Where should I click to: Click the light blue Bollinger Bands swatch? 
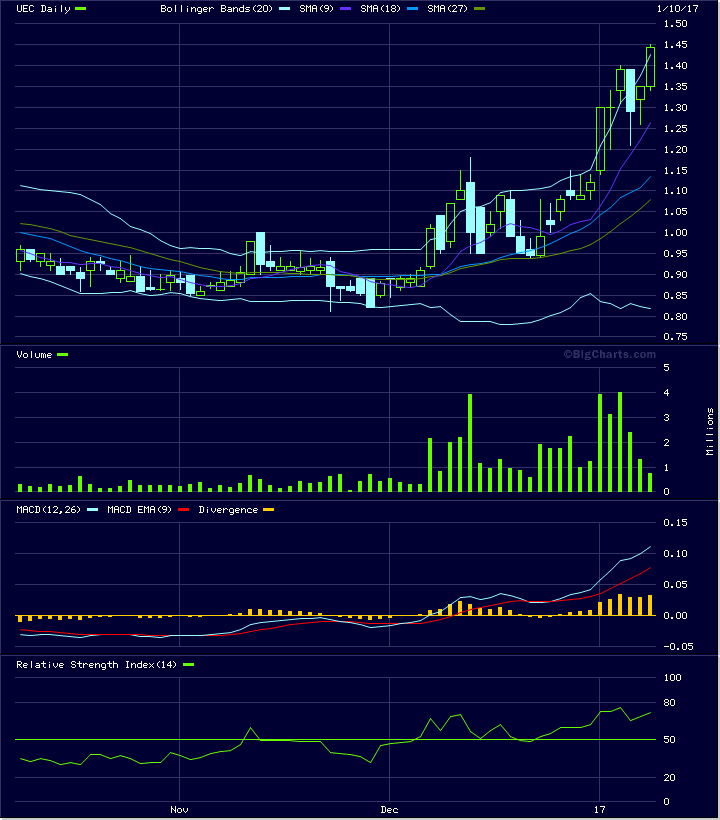pos(284,9)
